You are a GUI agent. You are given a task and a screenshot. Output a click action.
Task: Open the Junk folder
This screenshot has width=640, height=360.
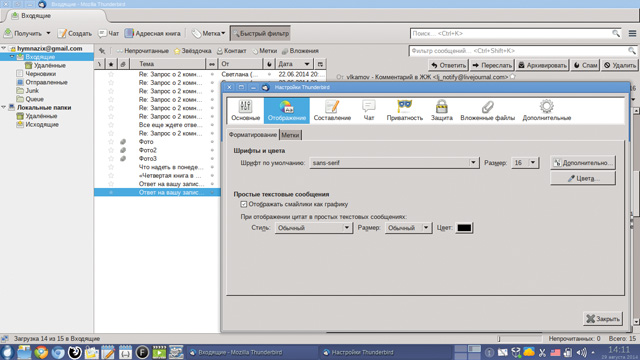(x=27, y=91)
